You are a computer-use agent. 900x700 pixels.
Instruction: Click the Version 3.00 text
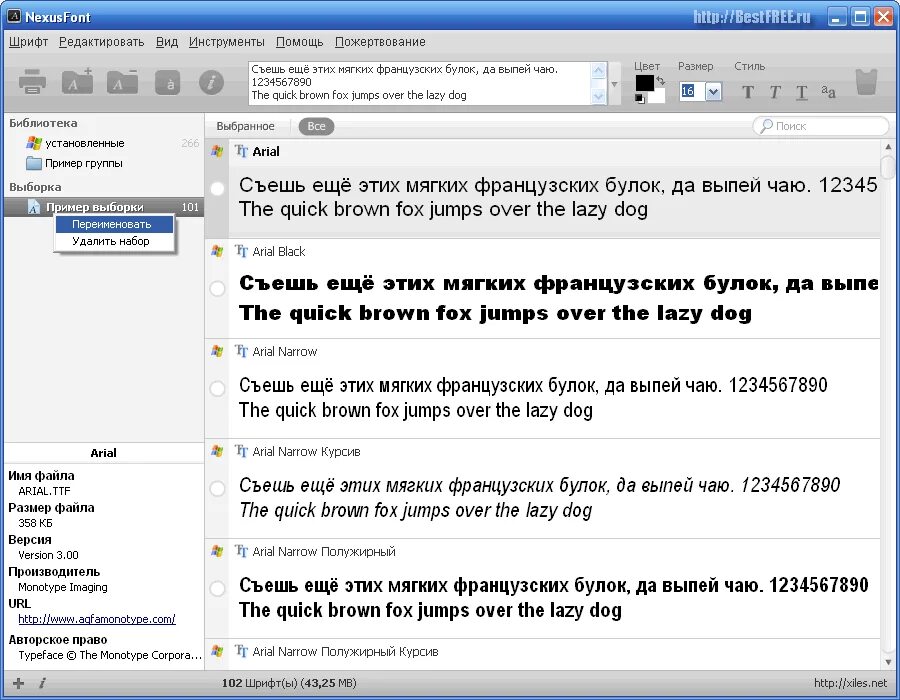[48, 555]
